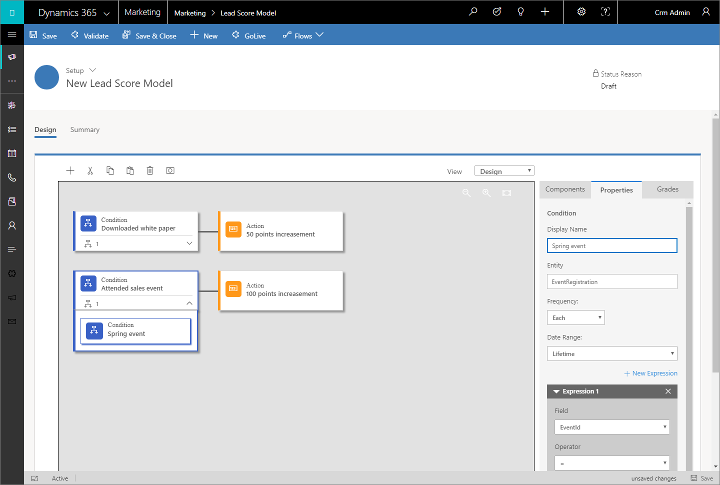Zoom out on the design canvas
Viewport: 720px width, 485px height.
pos(467,193)
